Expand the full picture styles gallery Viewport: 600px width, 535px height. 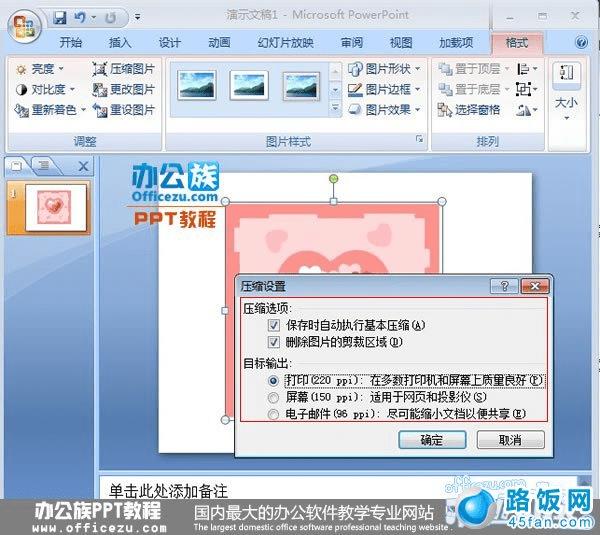(x=335, y=108)
